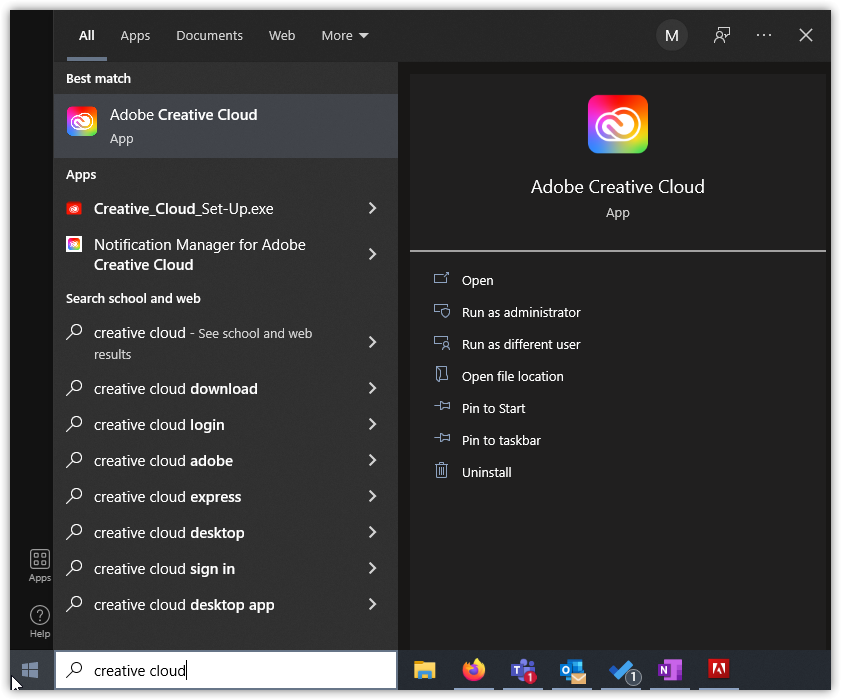Expand the More dropdown

click(345, 35)
